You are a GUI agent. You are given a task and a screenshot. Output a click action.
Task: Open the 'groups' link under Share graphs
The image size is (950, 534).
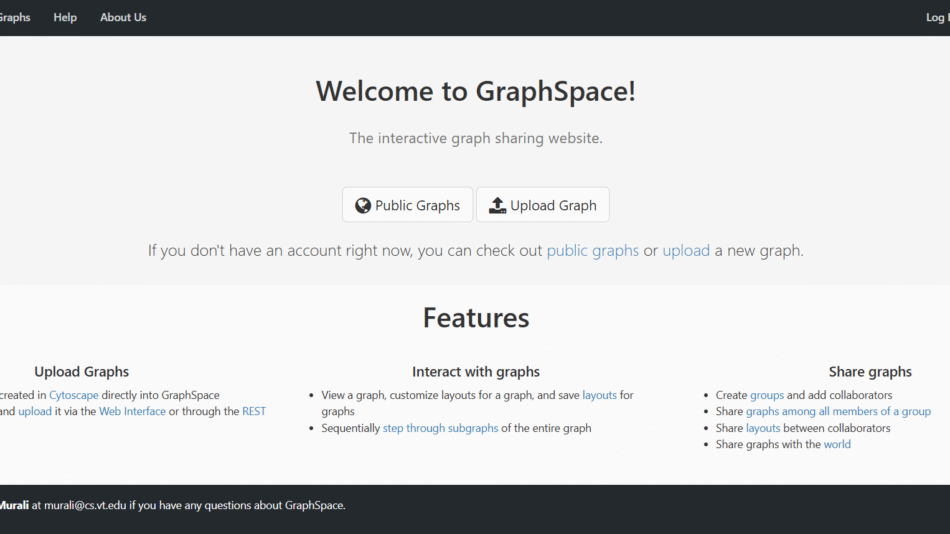pyautogui.click(x=767, y=395)
